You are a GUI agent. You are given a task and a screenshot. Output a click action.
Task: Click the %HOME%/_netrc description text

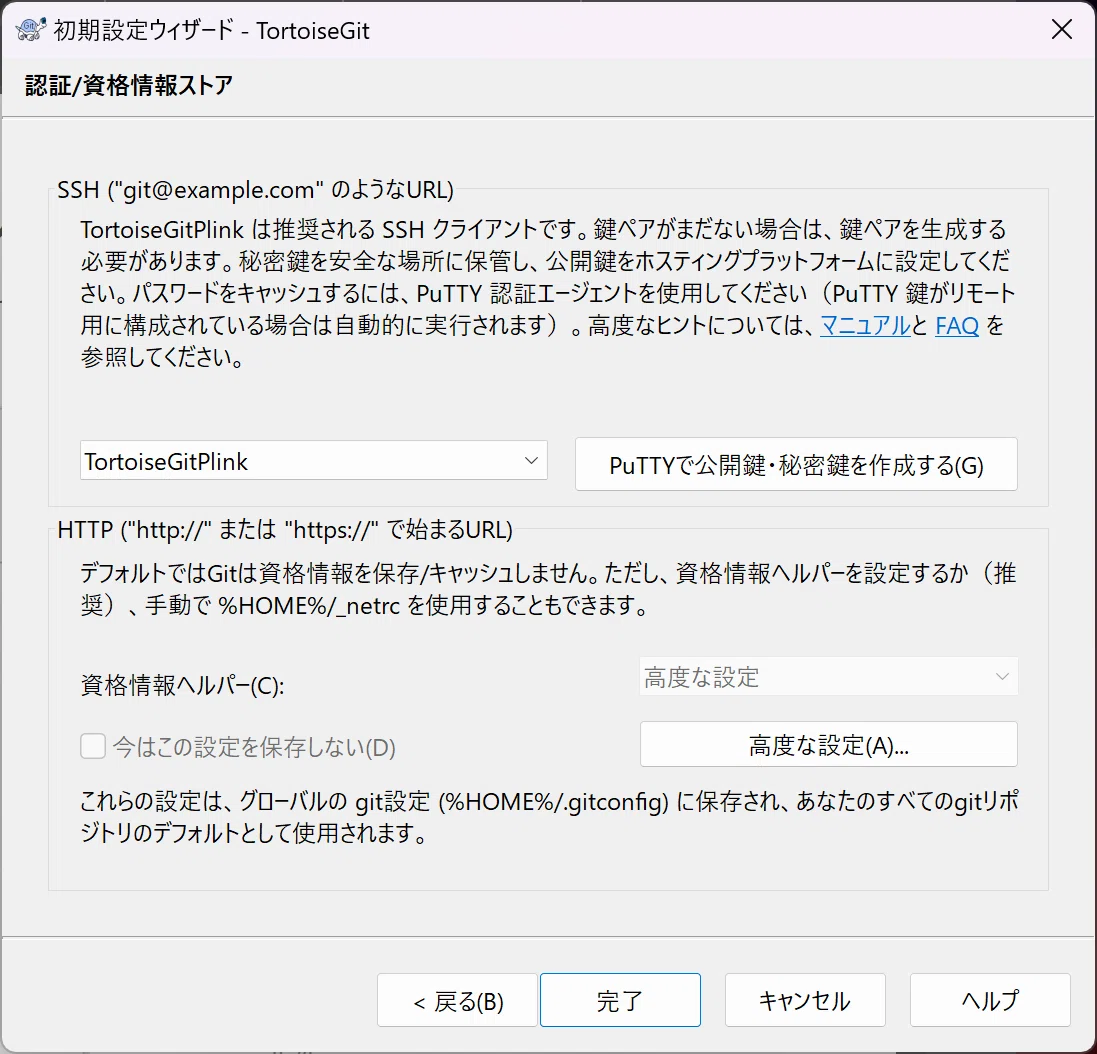pyautogui.click(x=548, y=589)
